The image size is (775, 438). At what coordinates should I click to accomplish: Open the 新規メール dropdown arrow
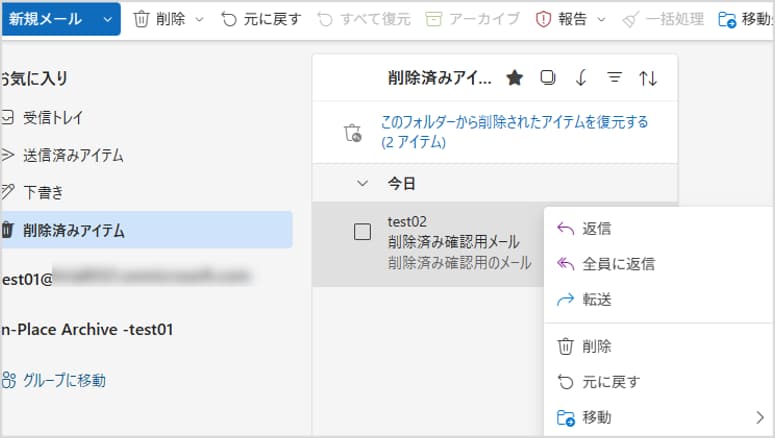pyautogui.click(x=107, y=19)
